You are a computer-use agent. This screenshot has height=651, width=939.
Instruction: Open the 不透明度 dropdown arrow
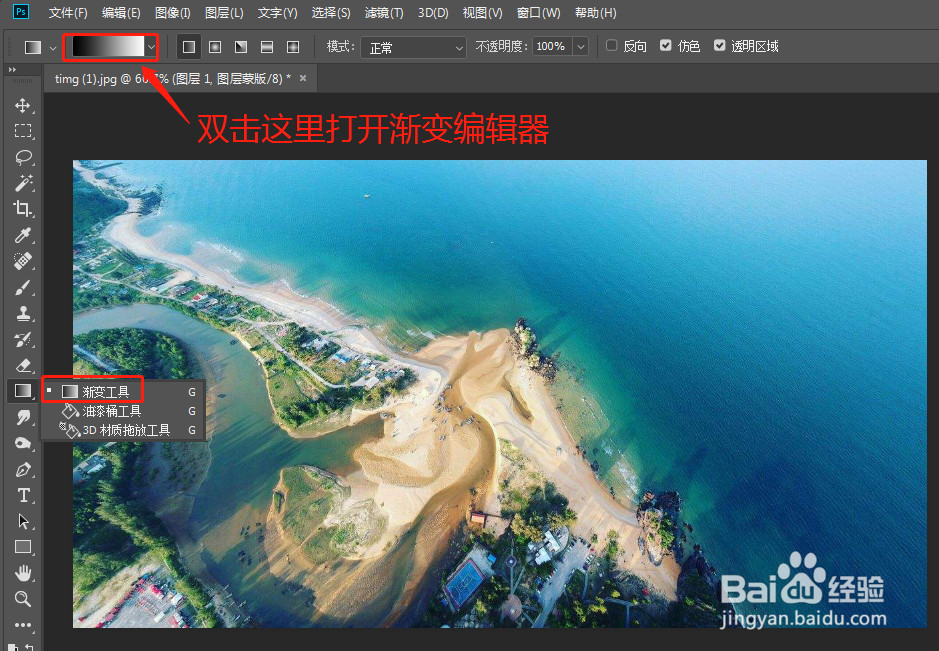(580, 46)
